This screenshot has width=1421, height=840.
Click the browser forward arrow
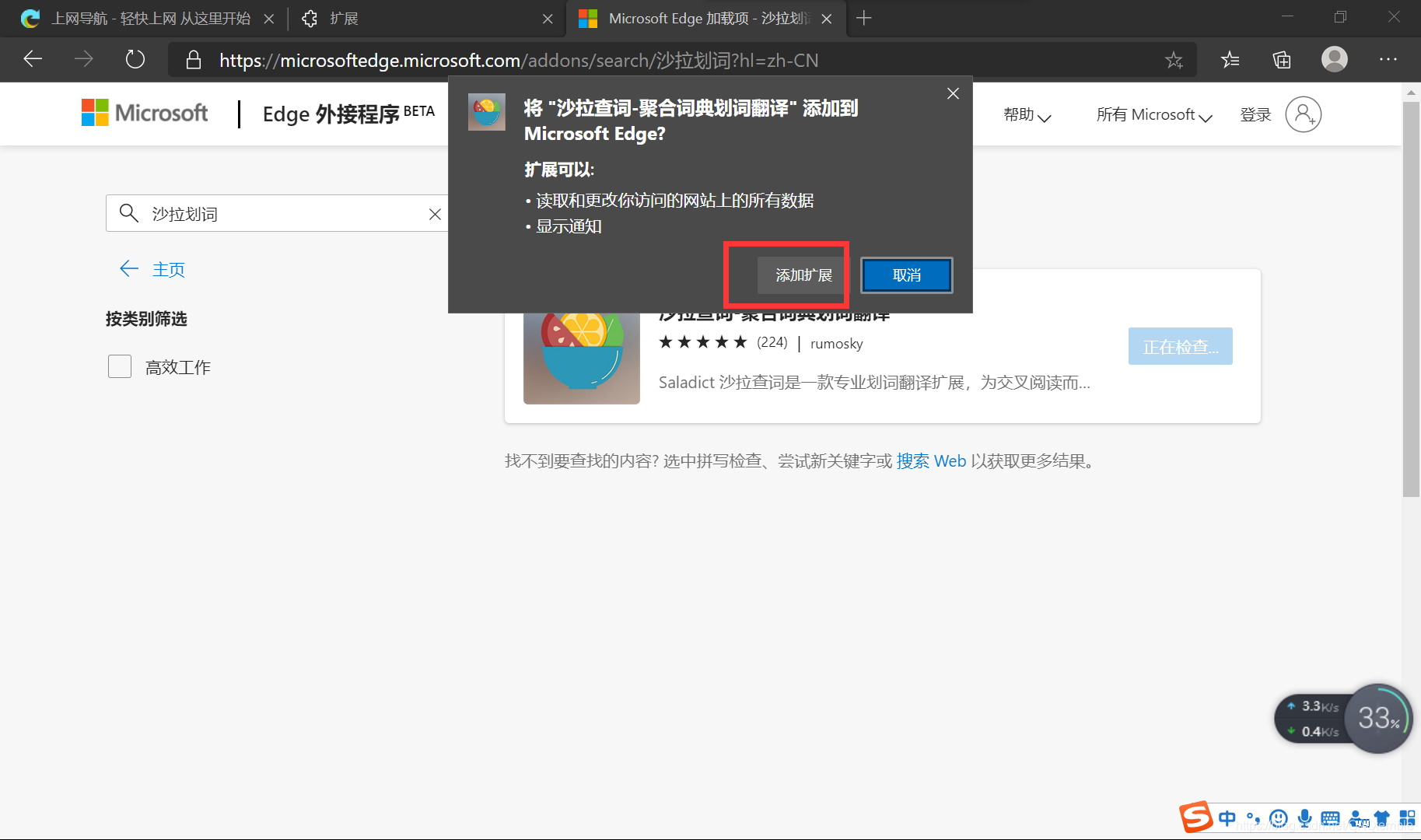83,59
